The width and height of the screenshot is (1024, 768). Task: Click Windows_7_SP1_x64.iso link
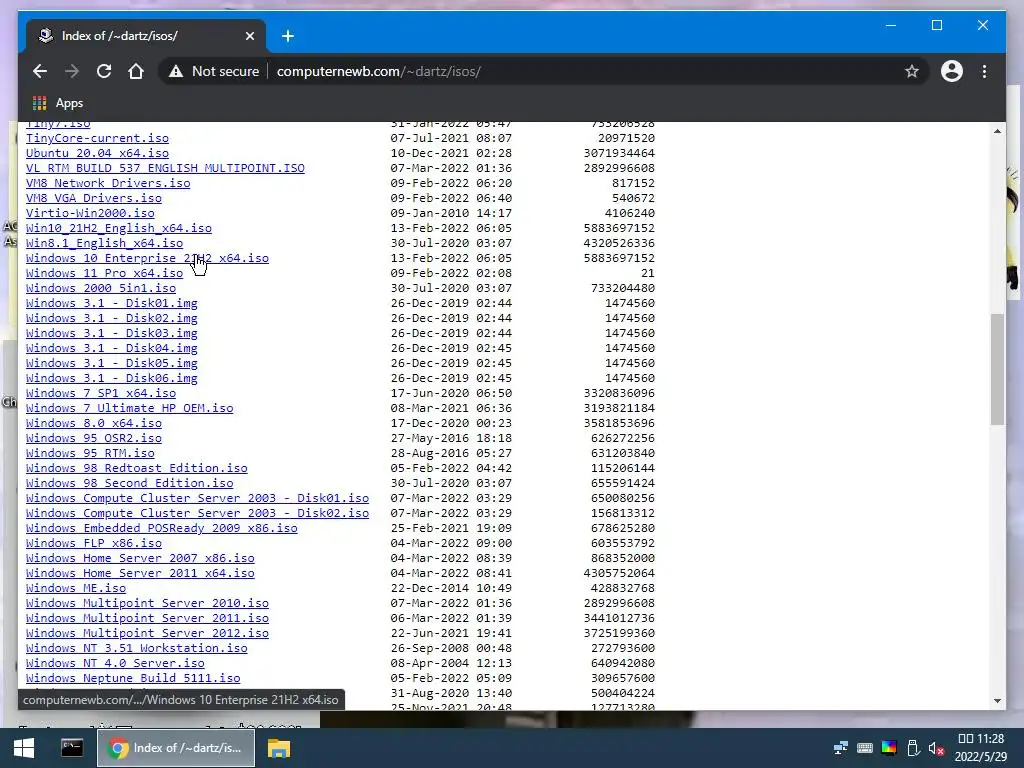point(101,394)
